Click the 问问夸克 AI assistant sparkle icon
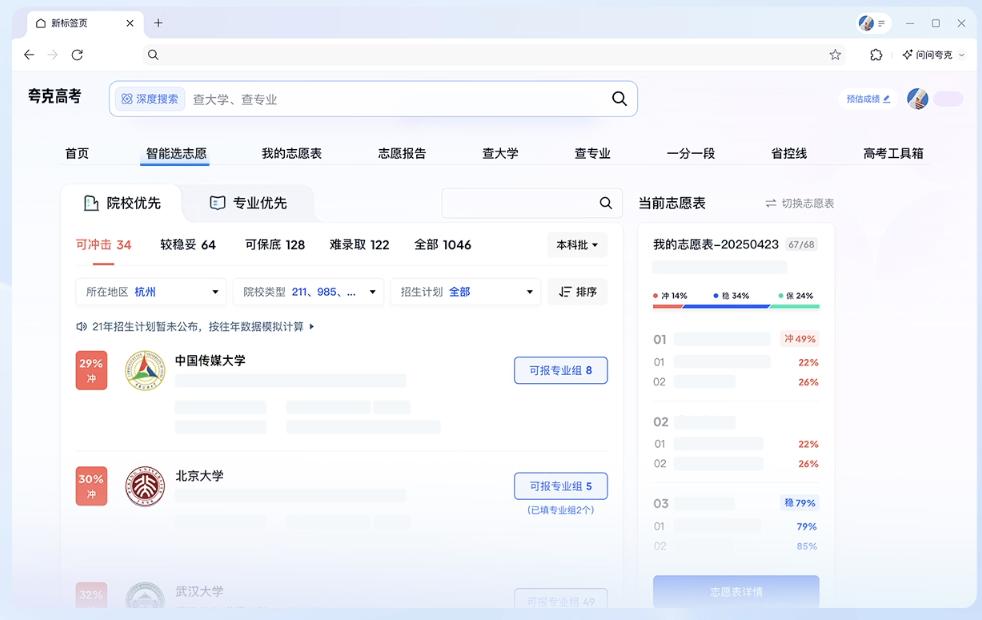Screen dimensions: 982x620 coord(907,55)
